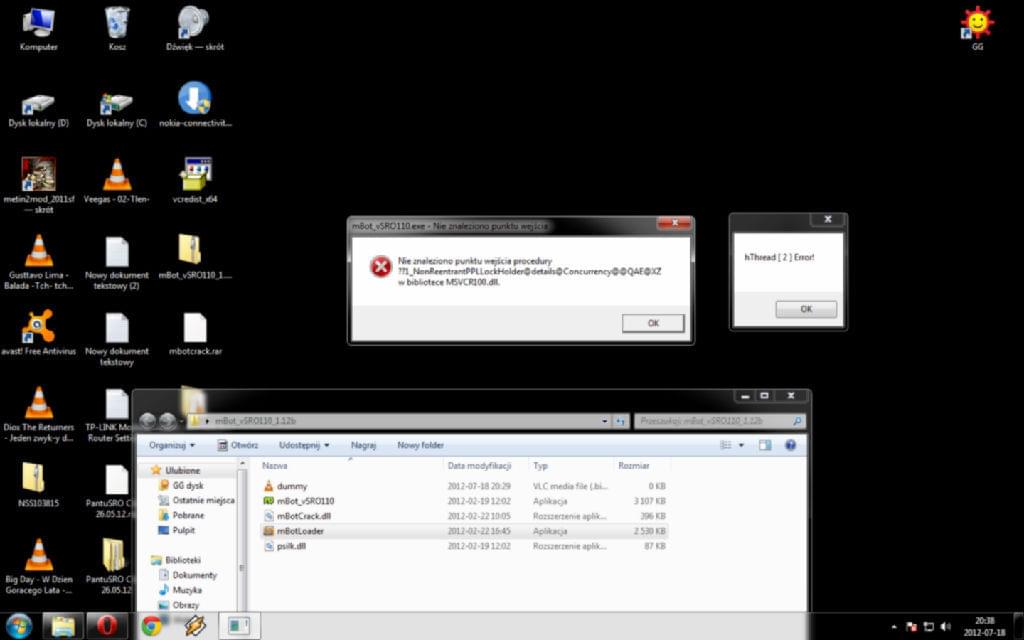The image size is (1024, 640).
Task: Sort files by the Data modyfikacji column
Action: [480, 466]
